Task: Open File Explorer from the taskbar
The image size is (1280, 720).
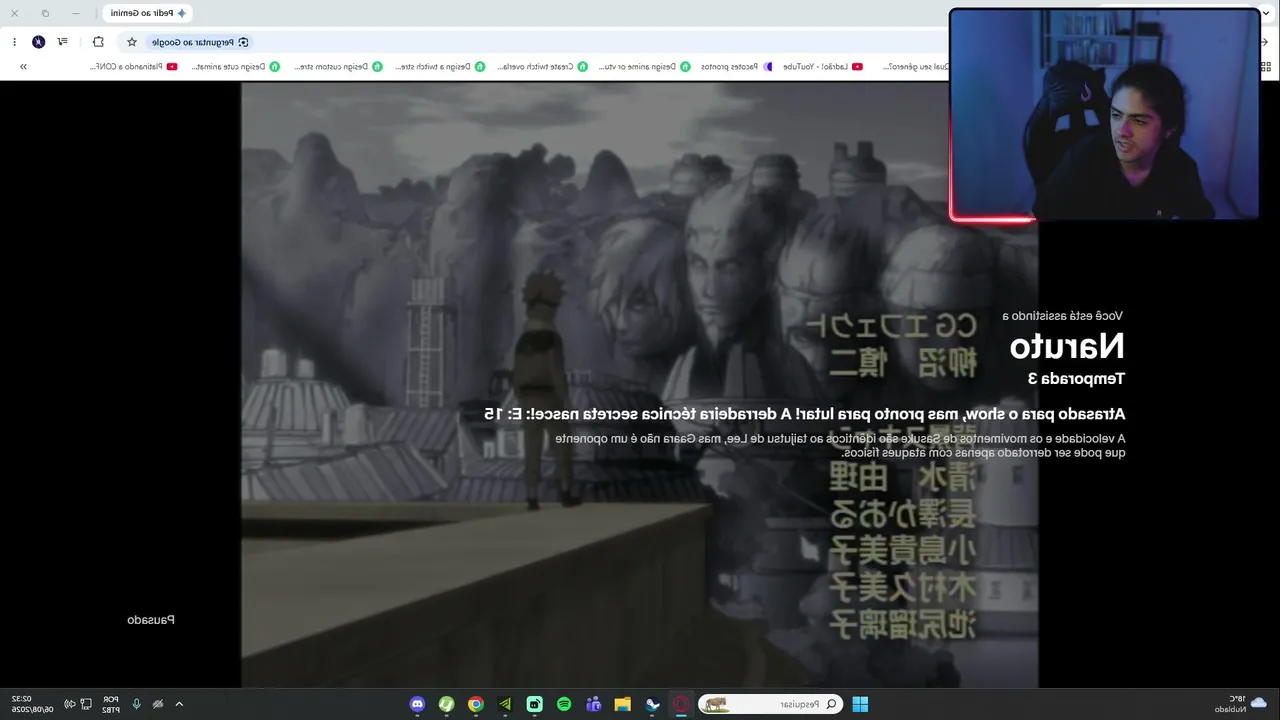Action: coord(622,704)
